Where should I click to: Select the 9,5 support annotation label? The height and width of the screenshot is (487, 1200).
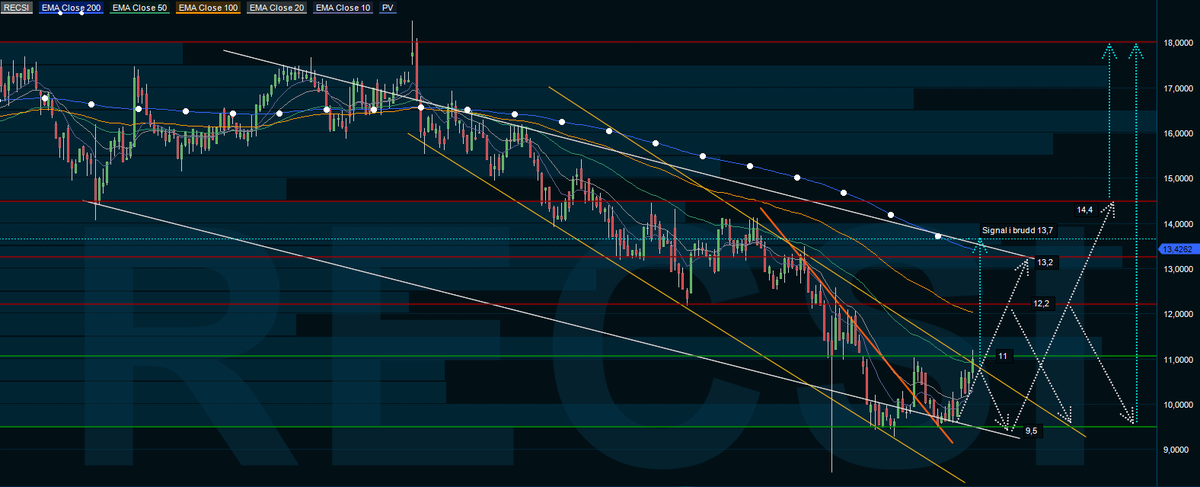[x=1035, y=432]
